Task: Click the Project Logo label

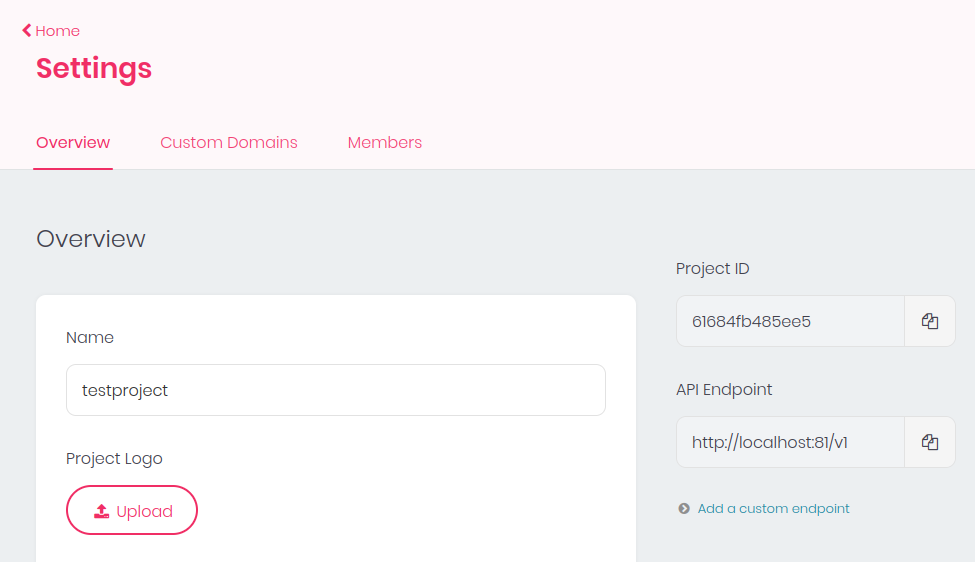Action: pyautogui.click(x=114, y=459)
